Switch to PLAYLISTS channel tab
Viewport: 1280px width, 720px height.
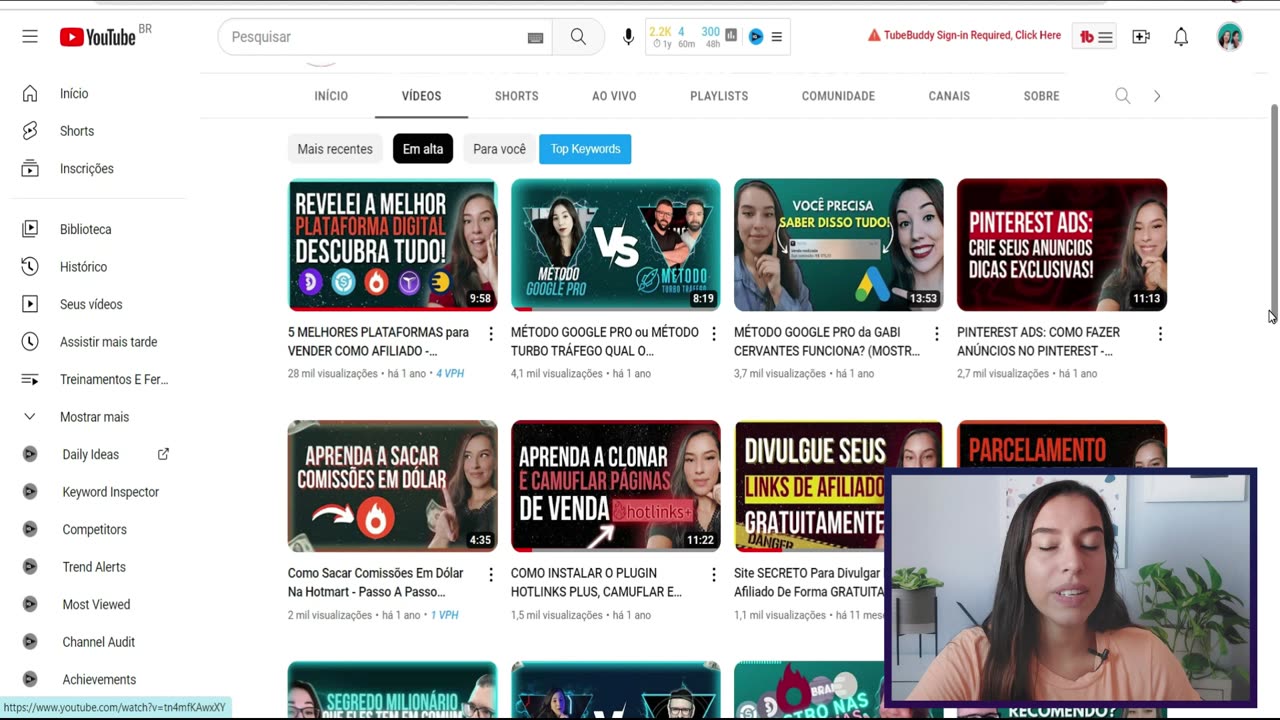coord(719,96)
